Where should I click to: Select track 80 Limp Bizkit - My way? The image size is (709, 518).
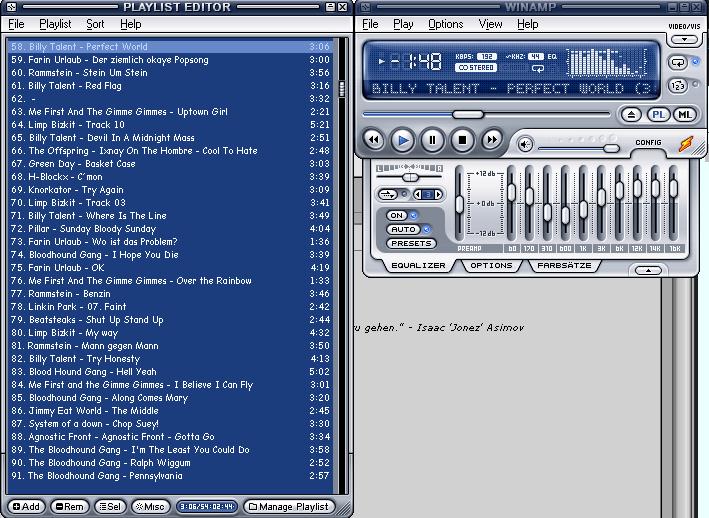(x=170, y=333)
